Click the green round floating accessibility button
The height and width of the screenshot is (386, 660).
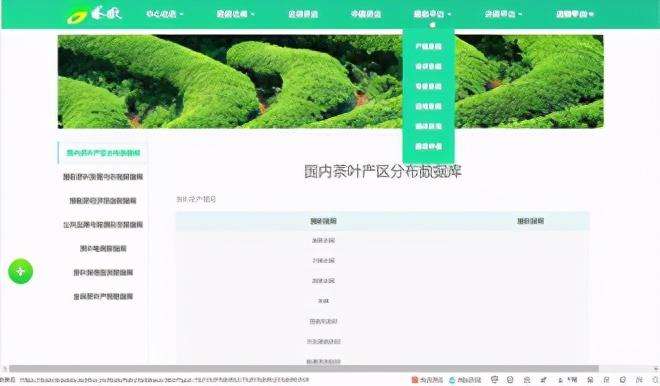20,272
